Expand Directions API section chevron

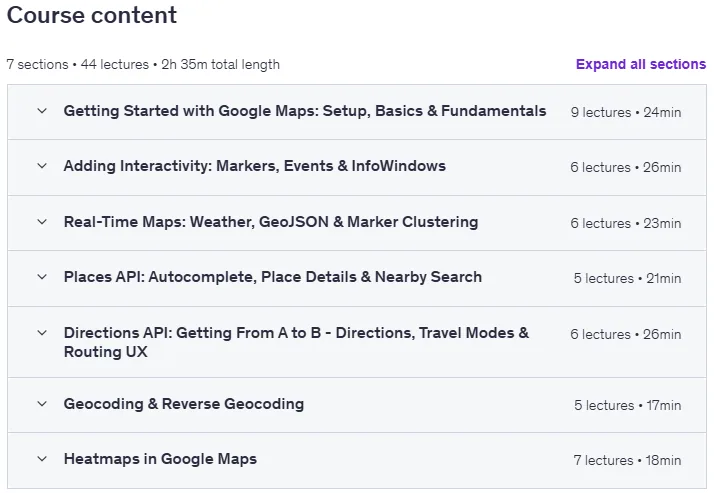(42, 333)
